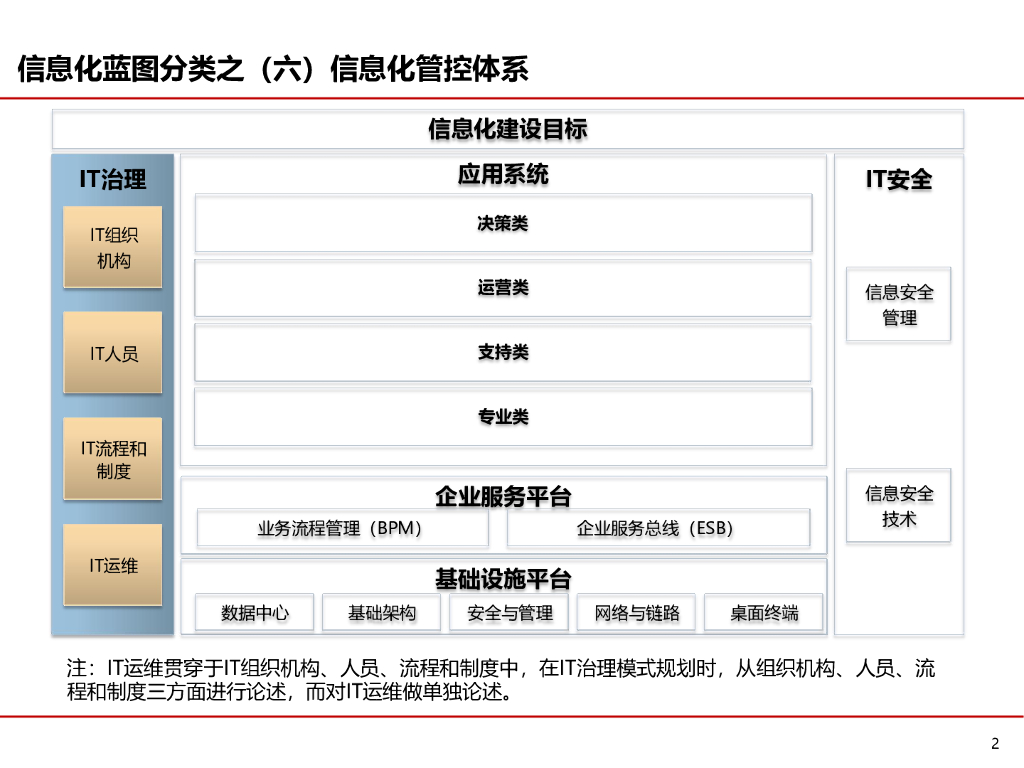Screen dimensions: 1024x768
Task: Click the IT运维 box
Action: [x=112, y=565]
